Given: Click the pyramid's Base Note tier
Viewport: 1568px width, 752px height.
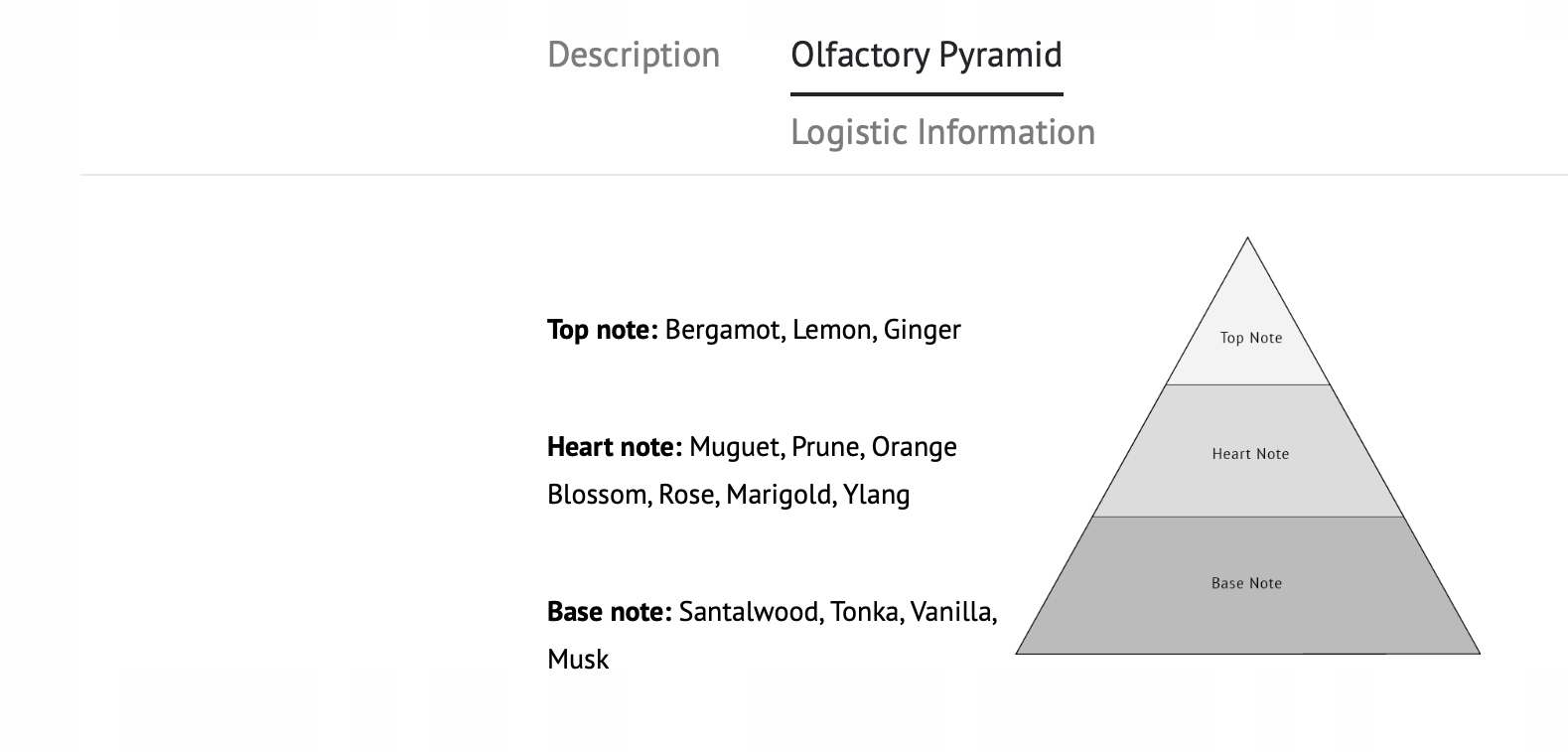Looking at the screenshot, I should (1246, 583).
